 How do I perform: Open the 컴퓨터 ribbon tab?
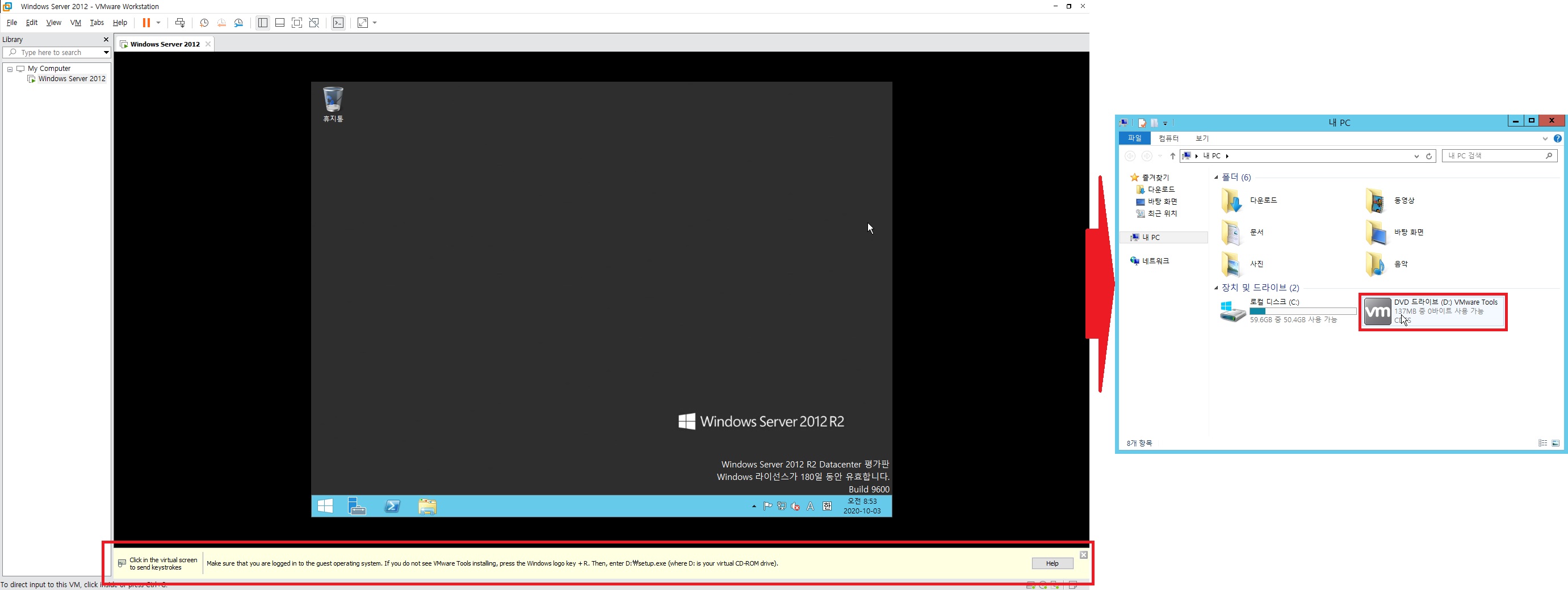(1169, 138)
